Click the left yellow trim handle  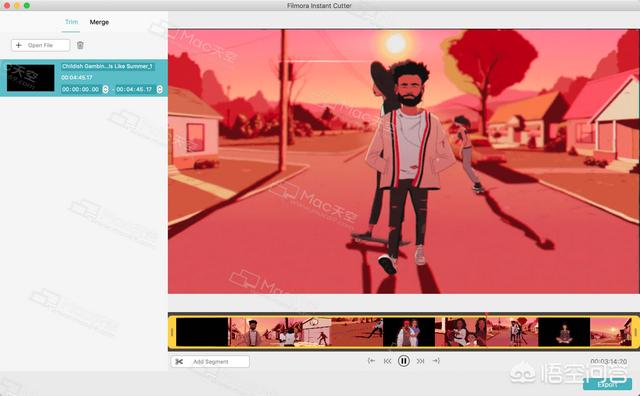[172, 332]
